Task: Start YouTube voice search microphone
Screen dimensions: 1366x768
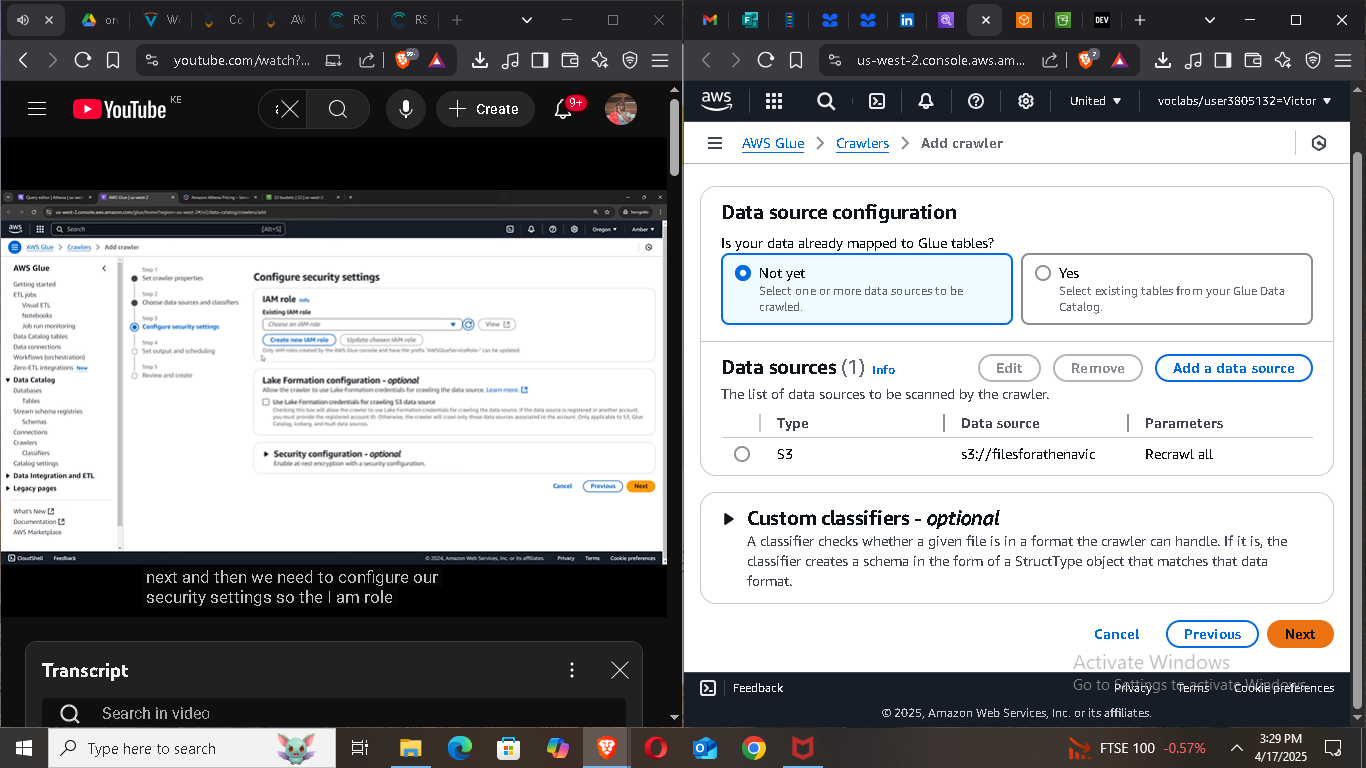Action: [406, 109]
